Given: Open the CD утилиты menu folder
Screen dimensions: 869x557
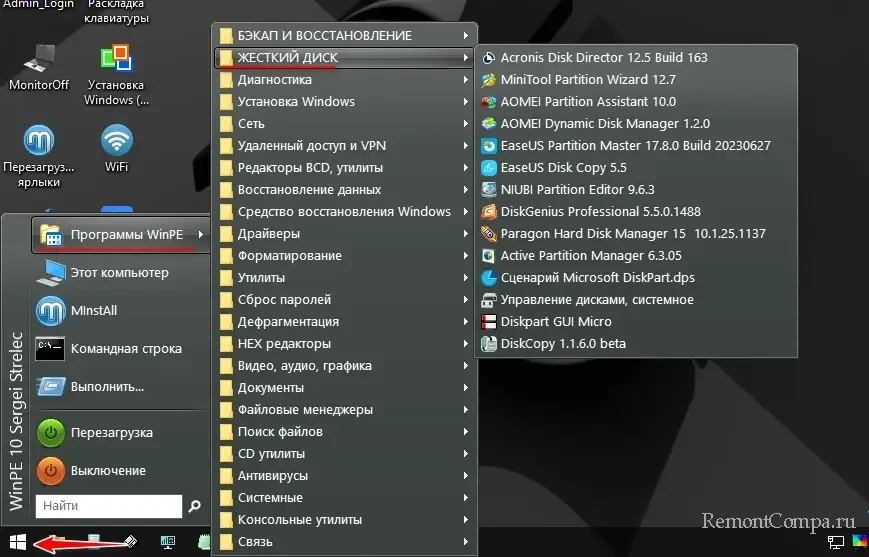Looking at the screenshot, I should click(345, 454).
